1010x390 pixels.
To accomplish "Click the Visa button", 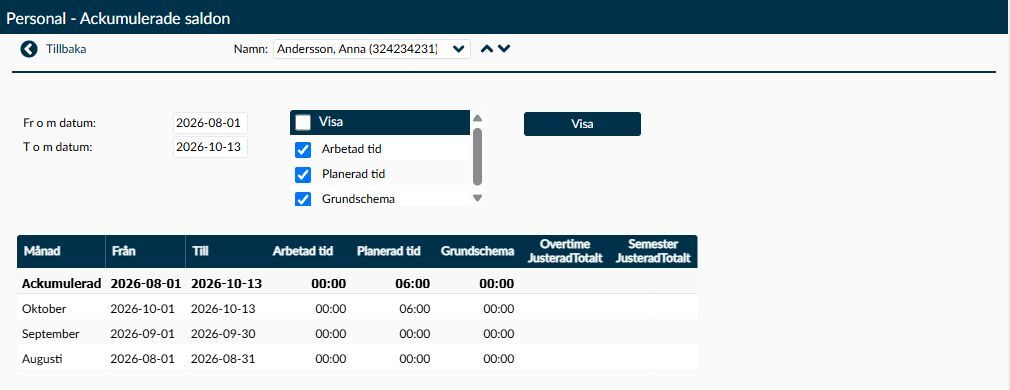I will coord(582,124).
